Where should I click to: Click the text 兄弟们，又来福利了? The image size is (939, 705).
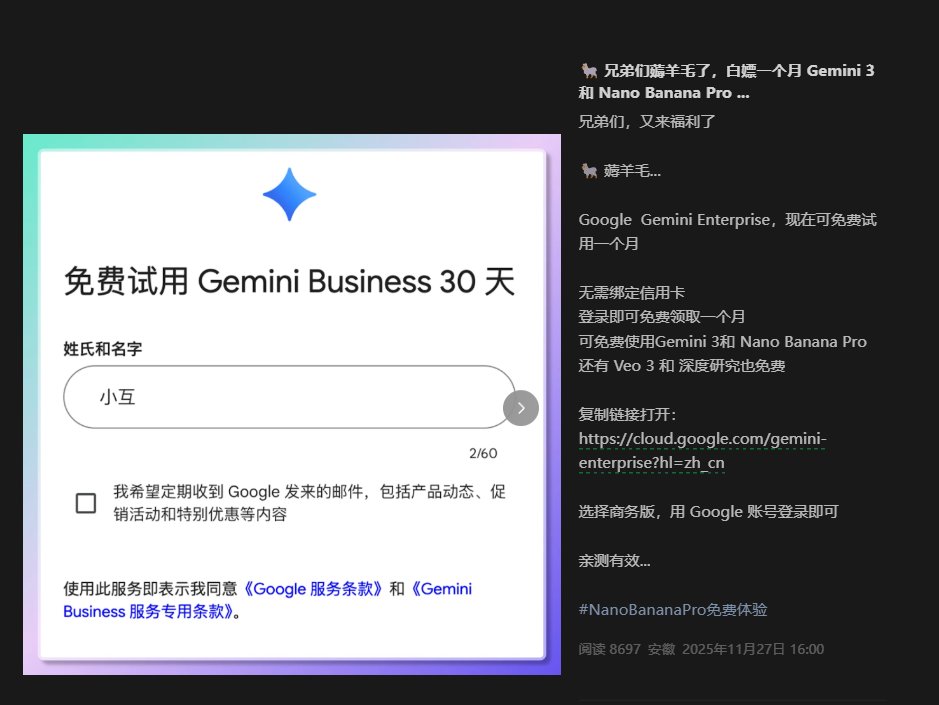point(647,122)
